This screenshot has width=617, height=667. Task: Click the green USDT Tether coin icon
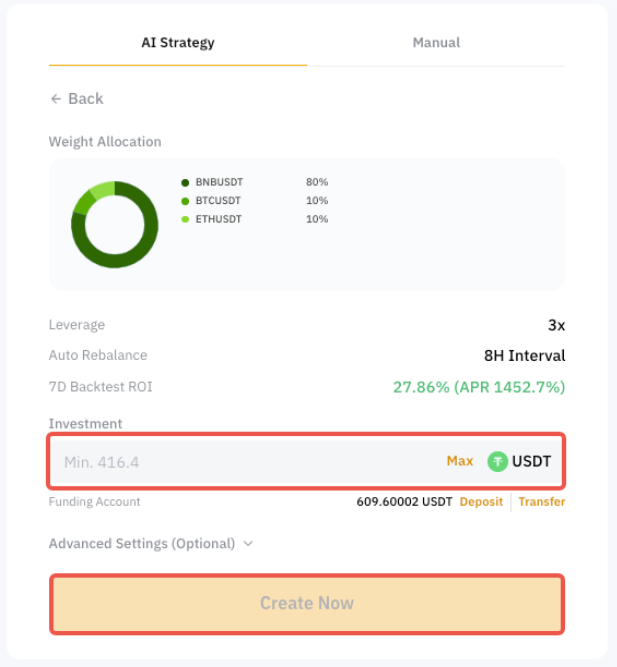498,461
